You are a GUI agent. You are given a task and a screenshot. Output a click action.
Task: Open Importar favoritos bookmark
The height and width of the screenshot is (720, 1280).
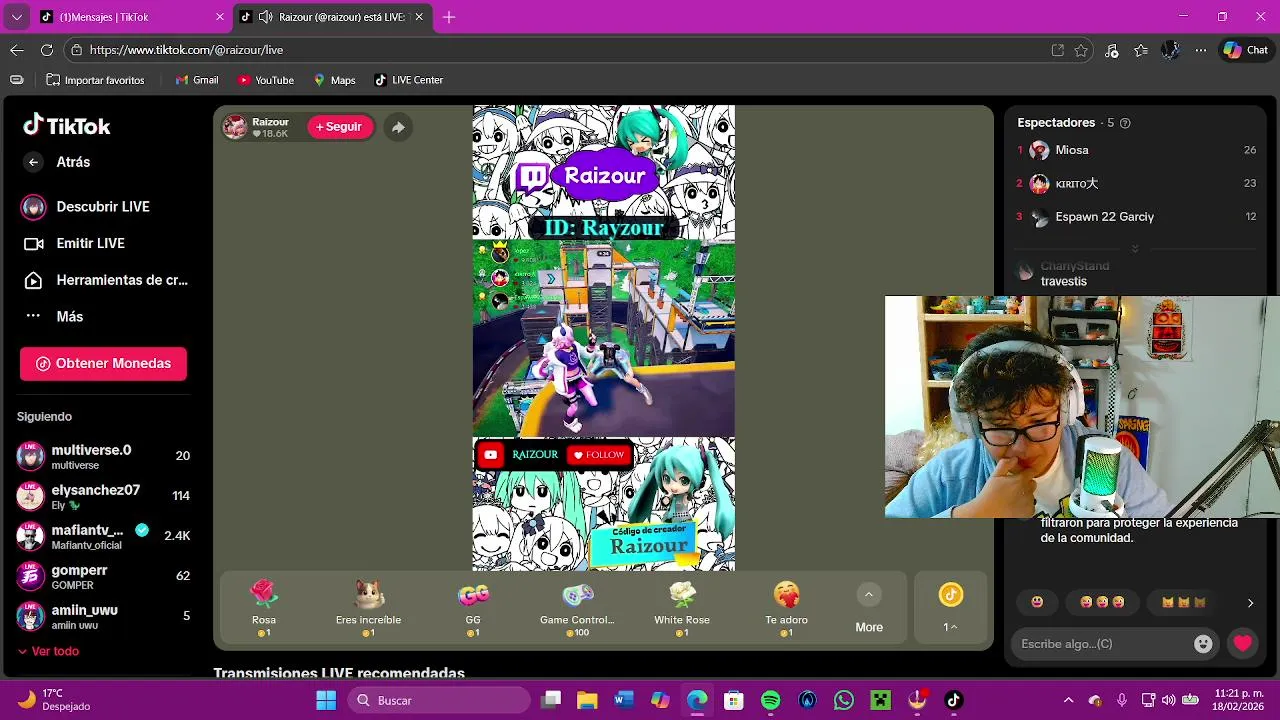click(x=95, y=80)
